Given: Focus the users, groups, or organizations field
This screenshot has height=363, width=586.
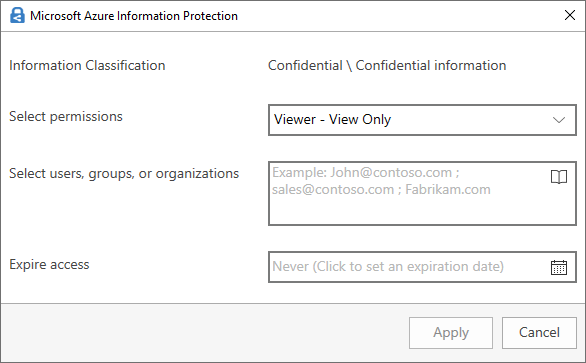Looking at the screenshot, I should 422,193.
